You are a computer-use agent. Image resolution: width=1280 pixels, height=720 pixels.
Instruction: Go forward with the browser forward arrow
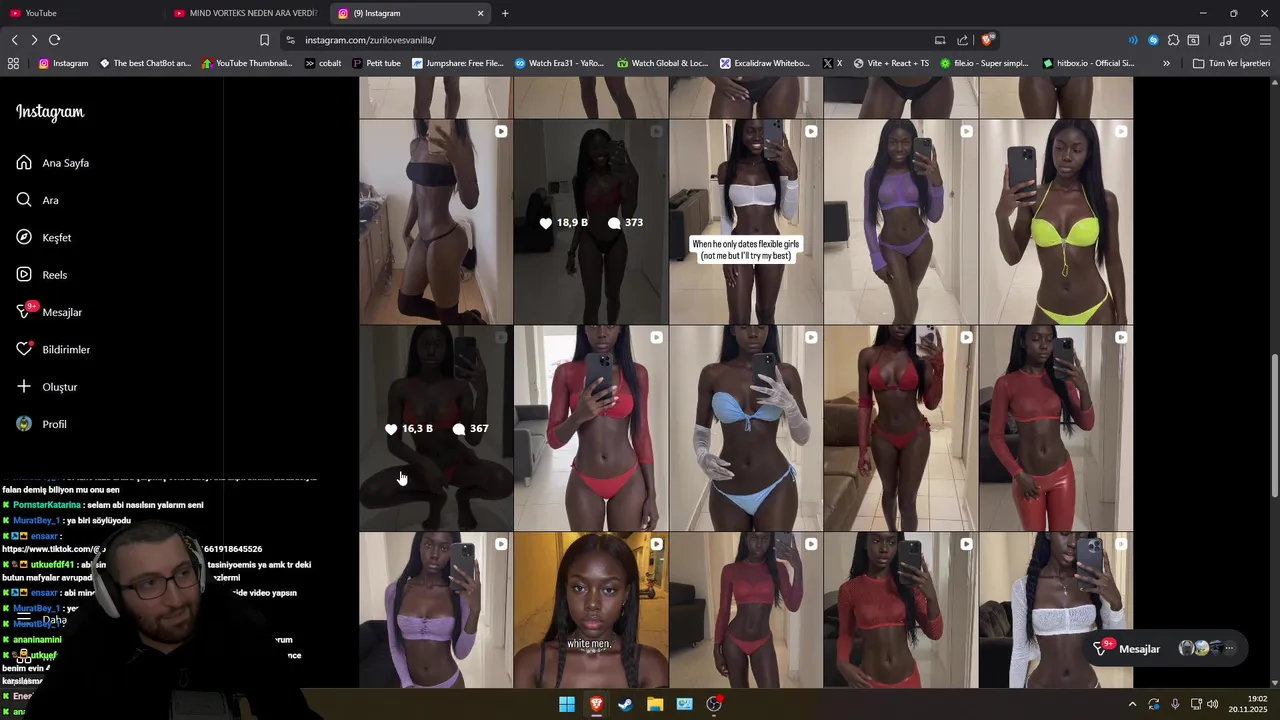pyautogui.click(x=34, y=40)
